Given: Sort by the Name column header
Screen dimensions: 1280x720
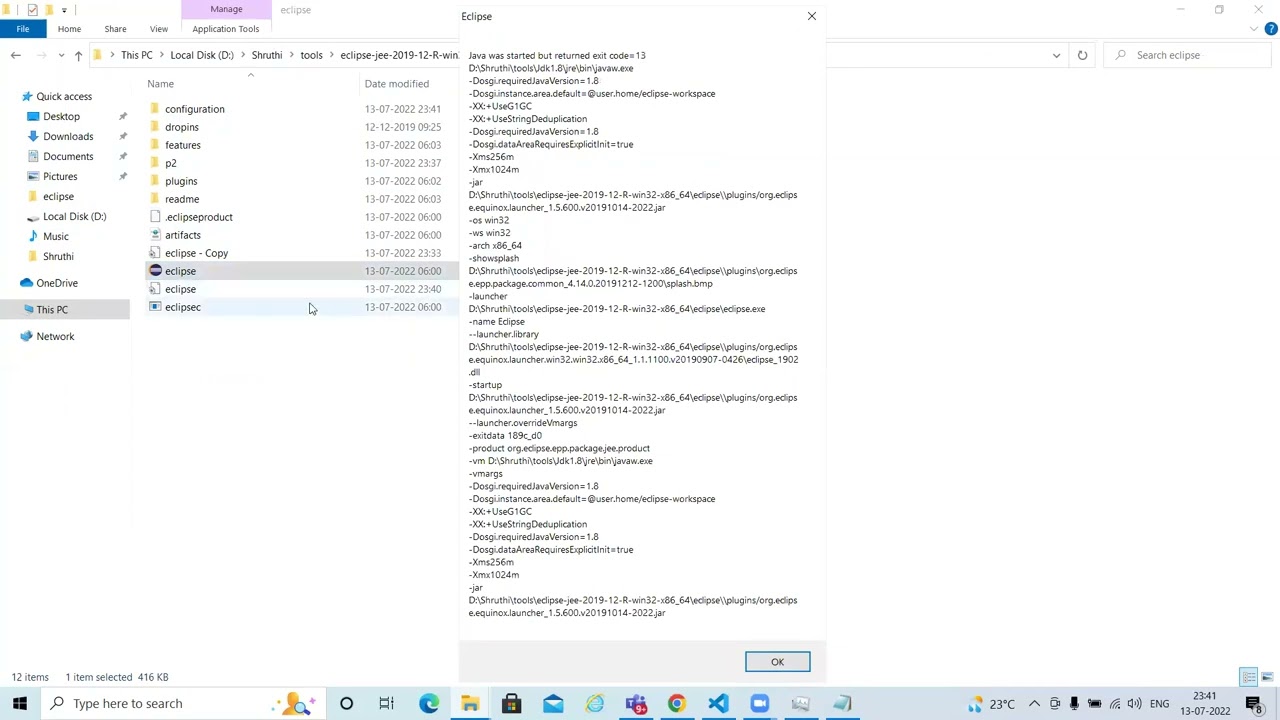Looking at the screenshot, I should [160, 84].
